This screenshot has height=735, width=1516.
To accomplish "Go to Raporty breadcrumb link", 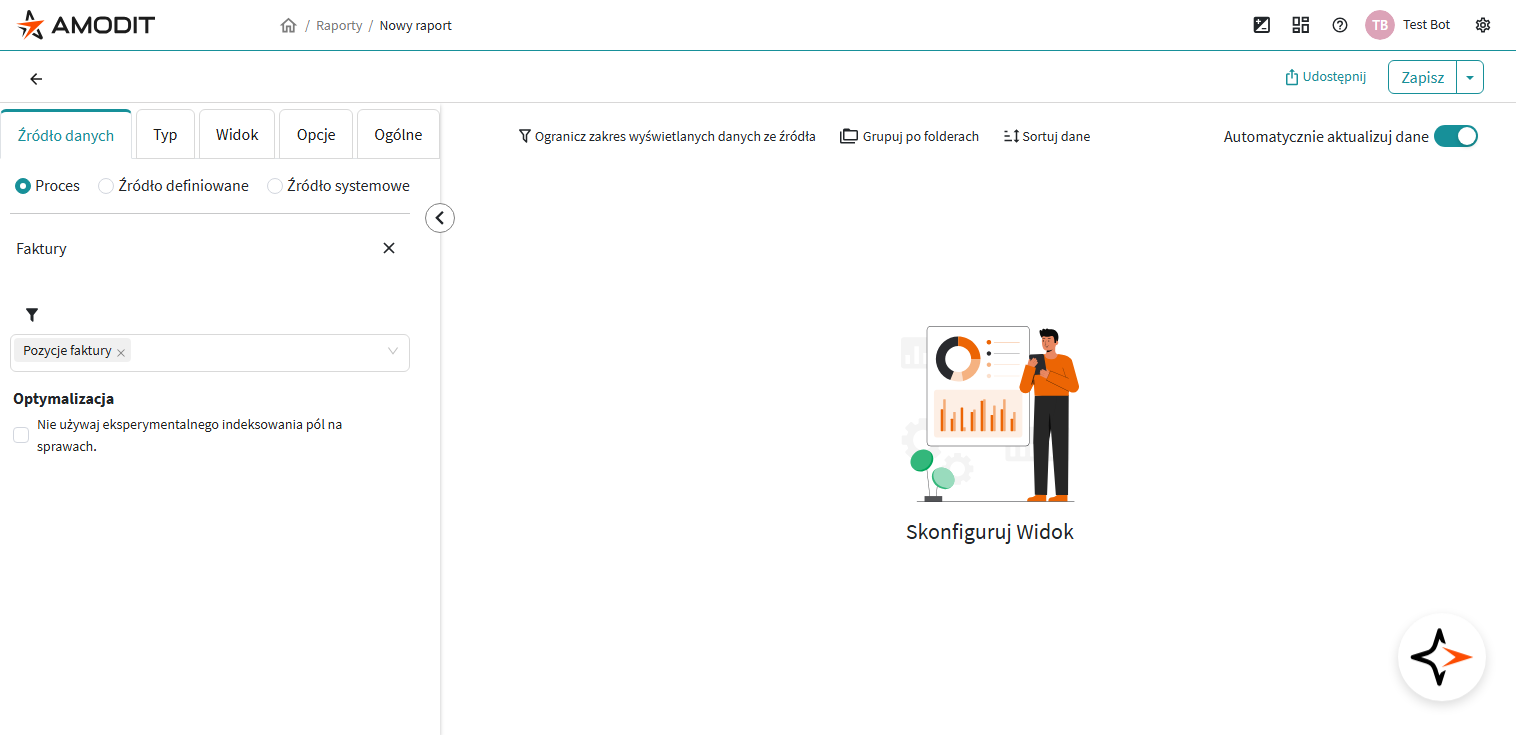I will 339,26.
